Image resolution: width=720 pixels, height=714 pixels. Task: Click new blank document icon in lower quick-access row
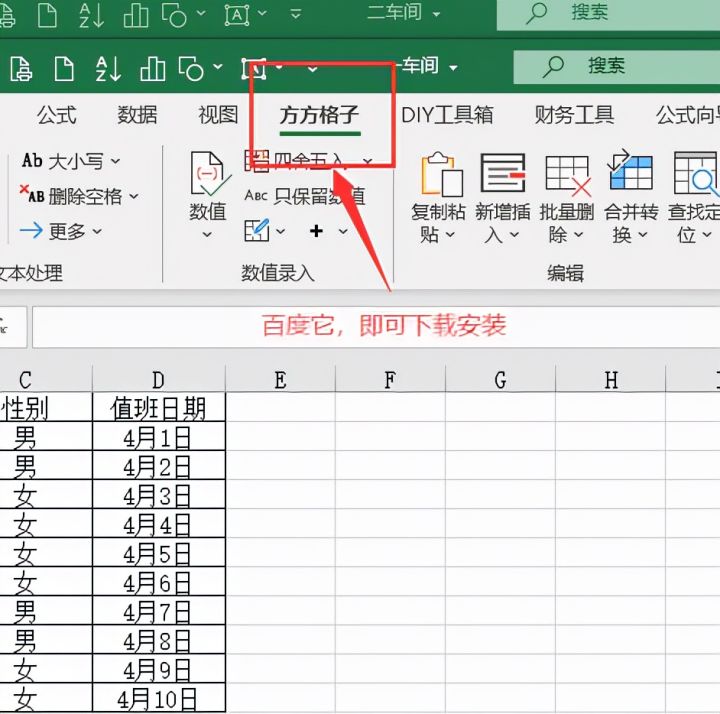coord(64,69)
